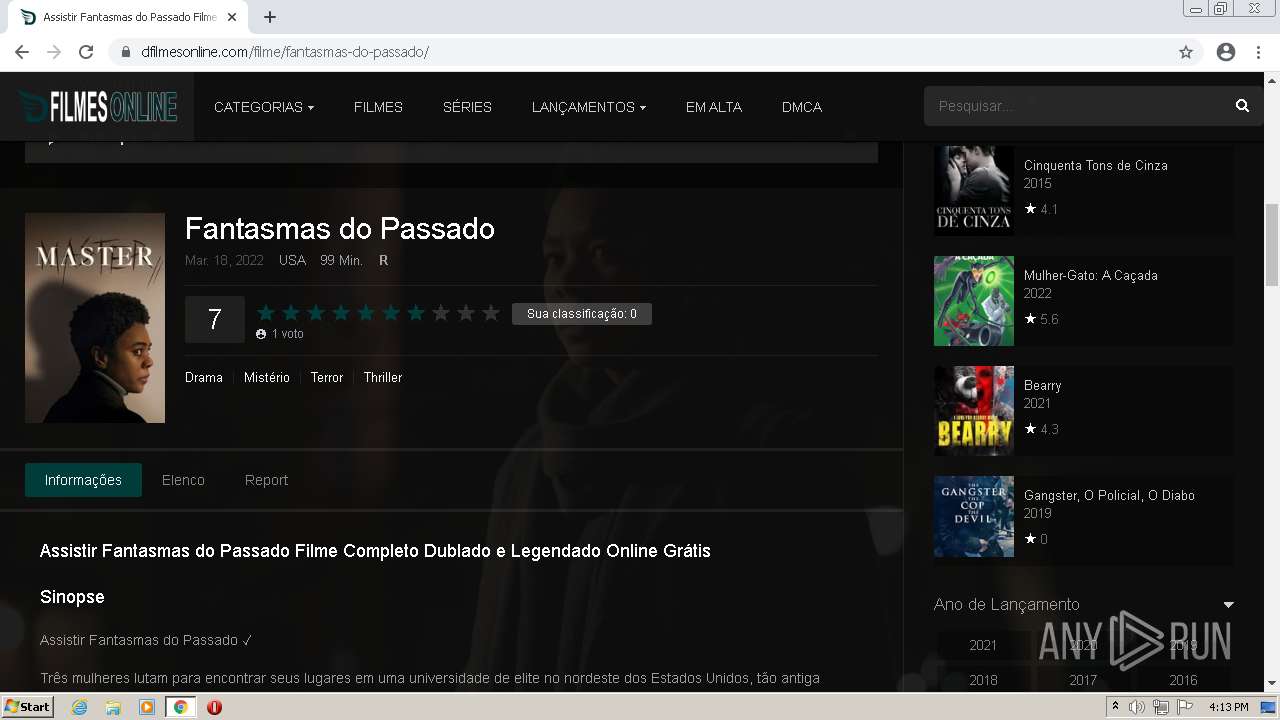Image resolution: width=1280 pixels, height=720 pixels.
Task: Click Chrome icon in taskbar
Action: pos(180,707)
